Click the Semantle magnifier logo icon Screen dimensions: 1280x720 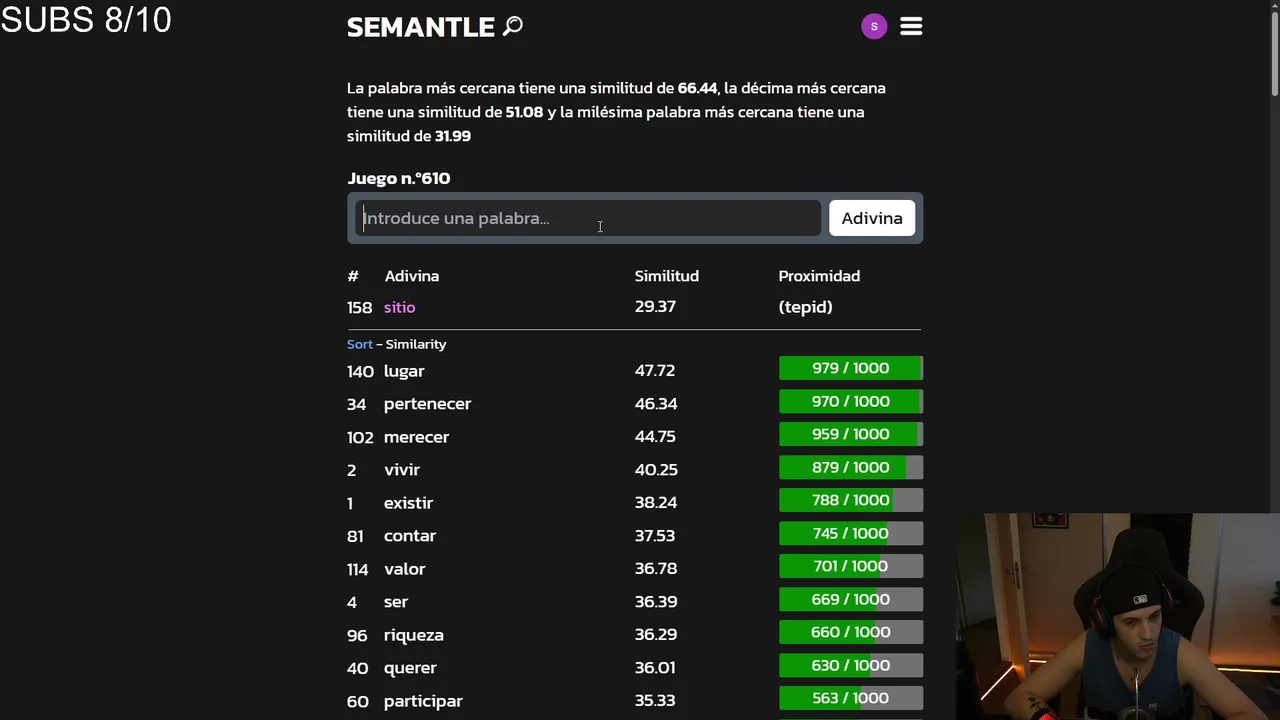tap(513, 26)
